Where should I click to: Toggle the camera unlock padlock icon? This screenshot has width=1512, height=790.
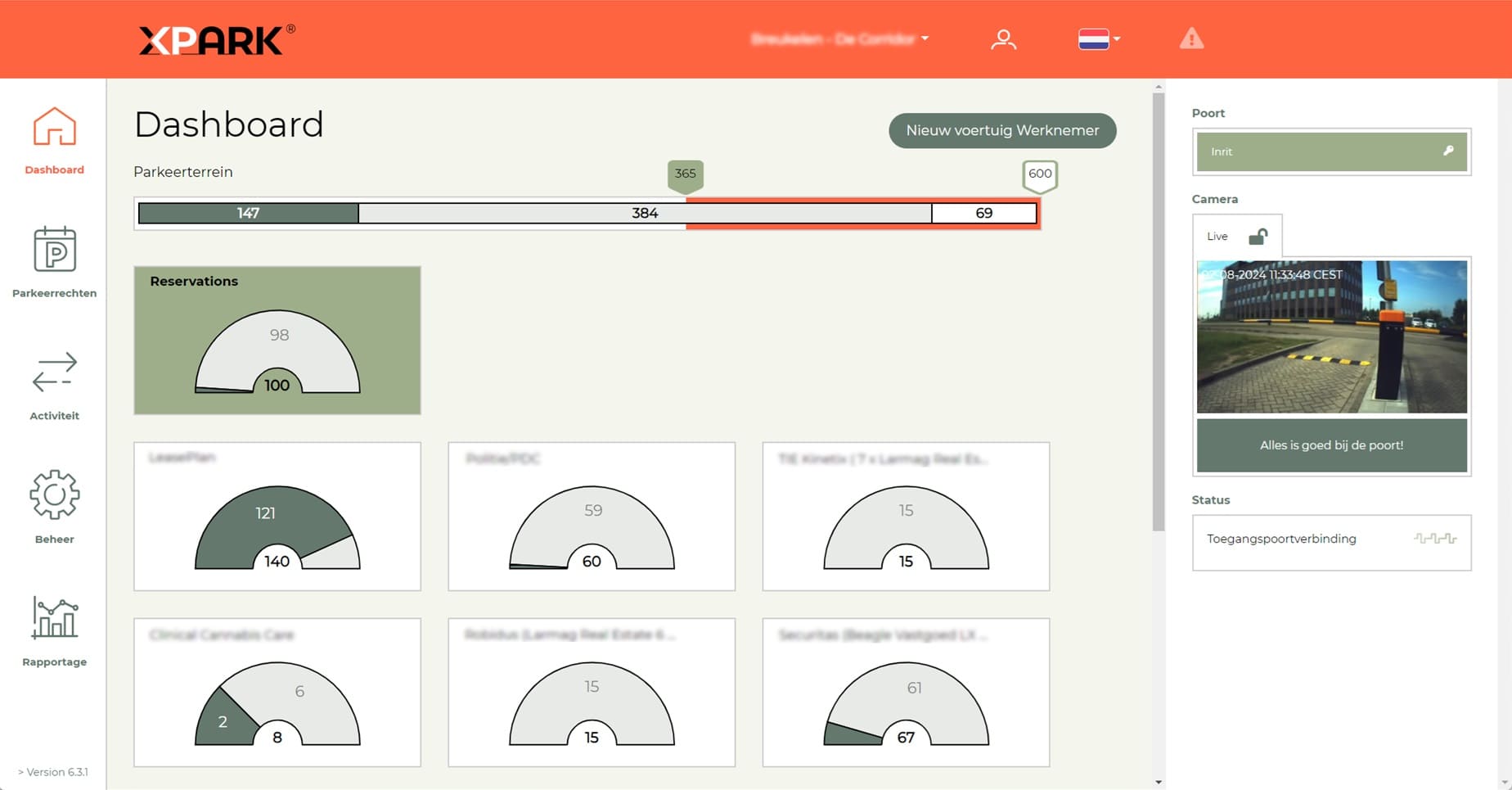(x=1258, y=237)
